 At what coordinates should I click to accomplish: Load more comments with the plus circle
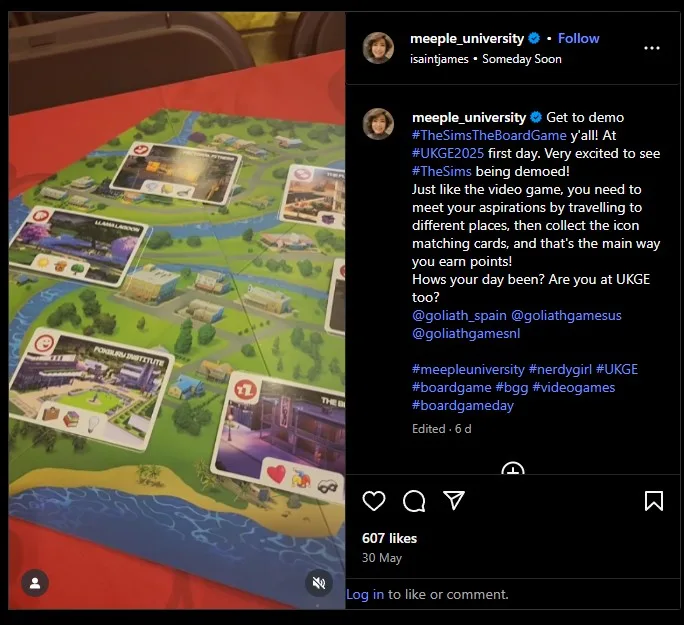[513, 468]
